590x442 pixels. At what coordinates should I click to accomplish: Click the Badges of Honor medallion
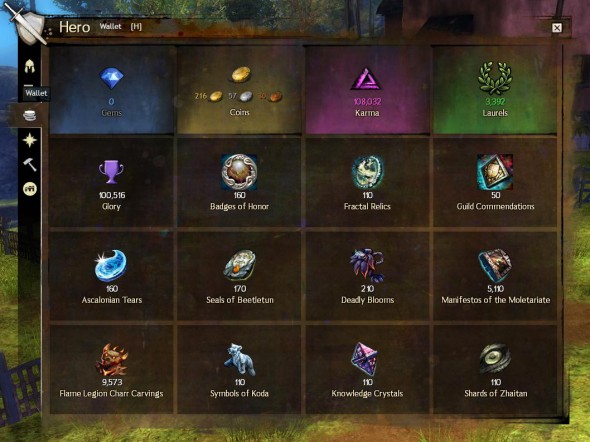(239, 172)
